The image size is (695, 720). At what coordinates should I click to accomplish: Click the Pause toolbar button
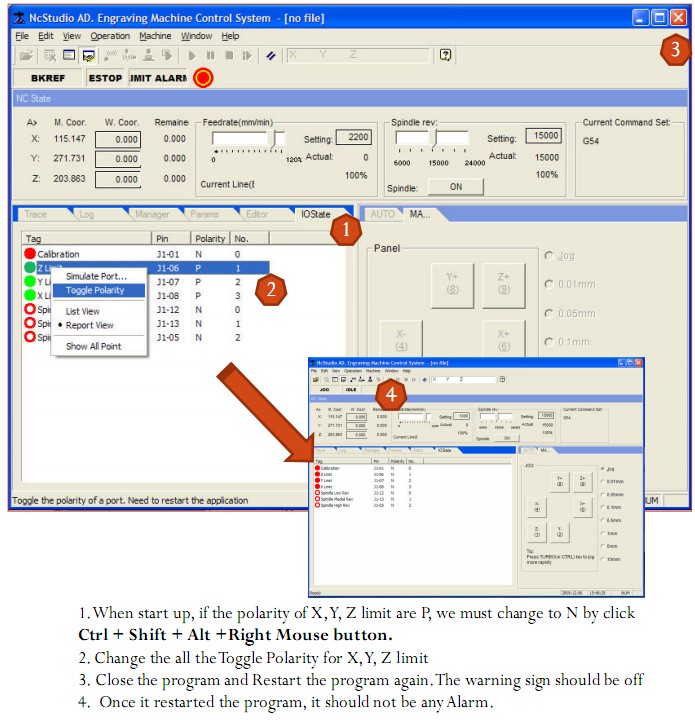[210, 56]
